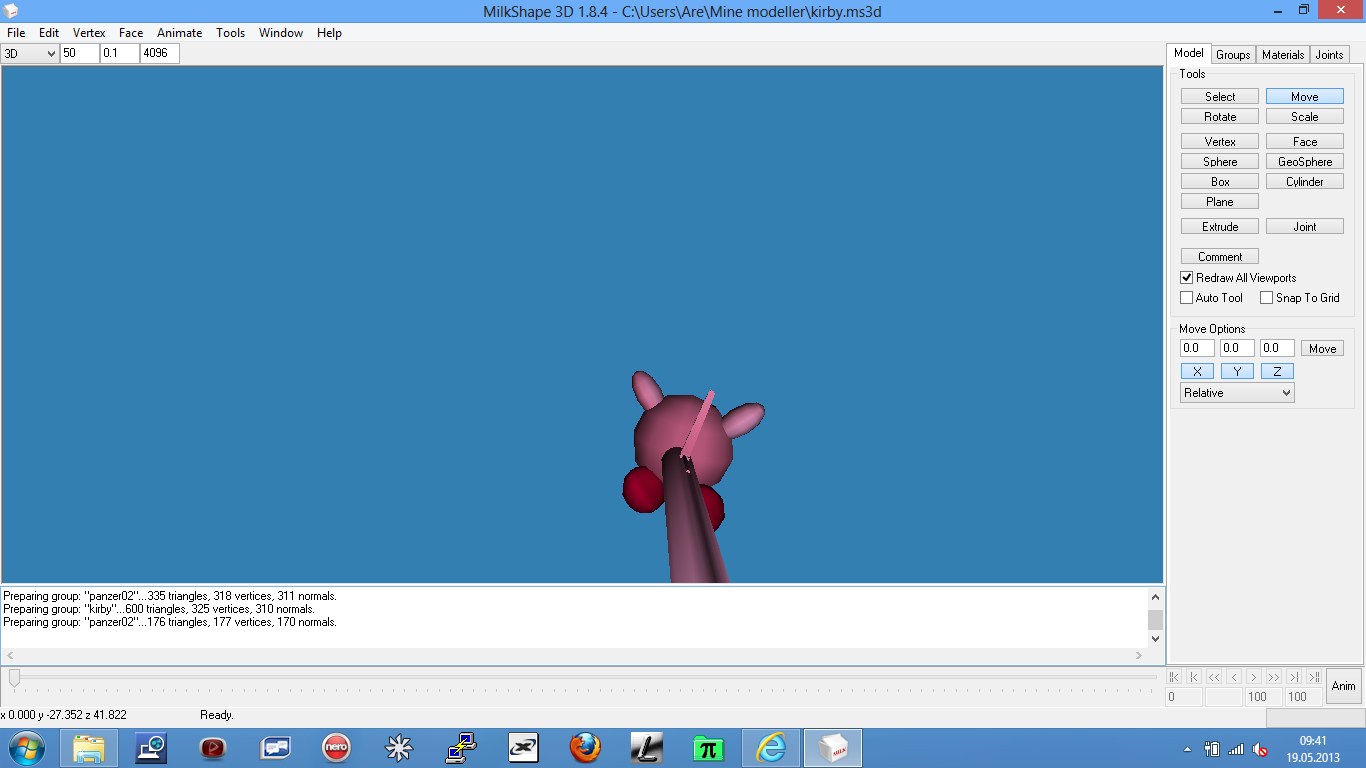Enable the Auto Tool checkbox
Screen dimensions: 1366x768
(1187, 298)
